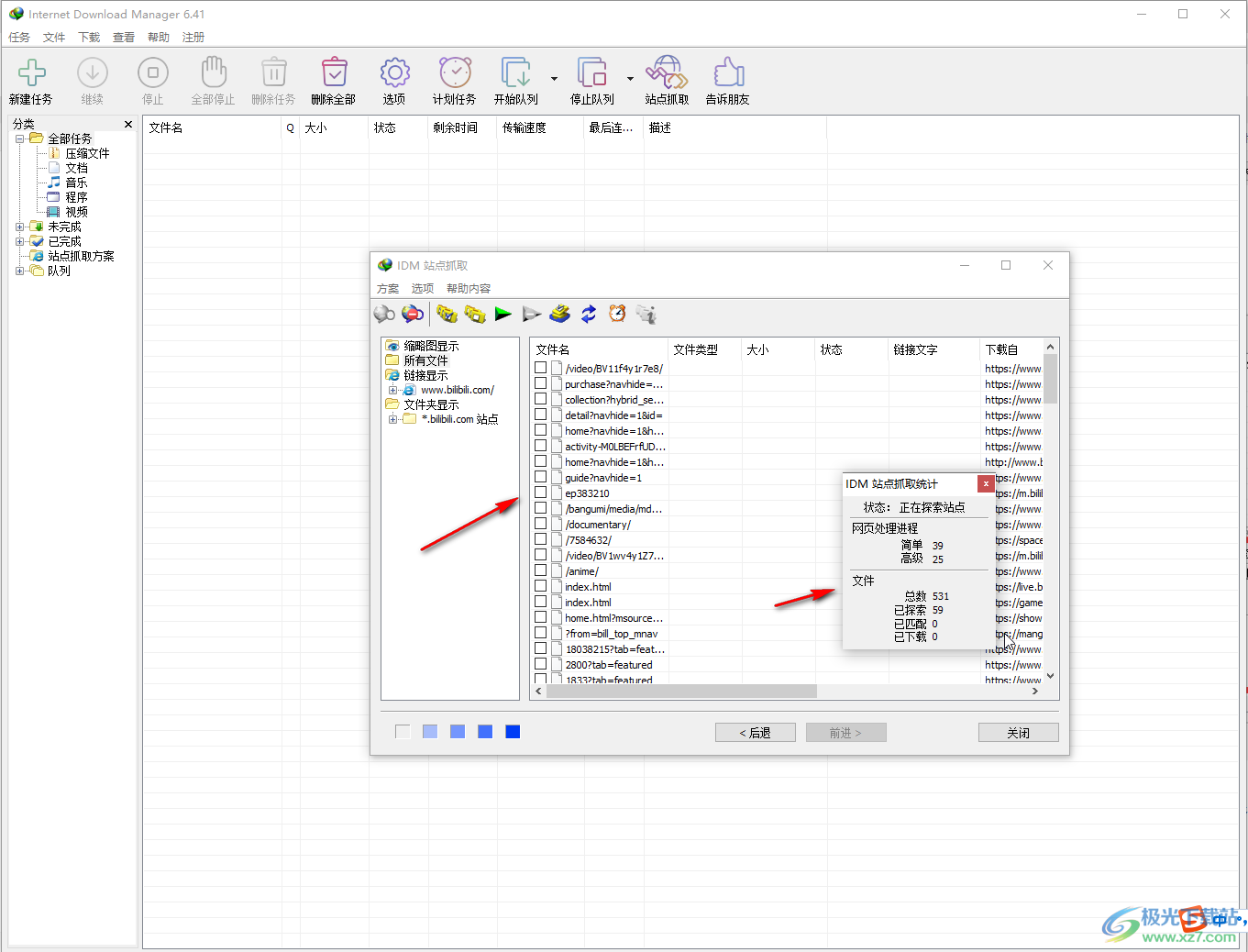
Task: Open Options (选项) gear icon
Action: coord(394,72)
